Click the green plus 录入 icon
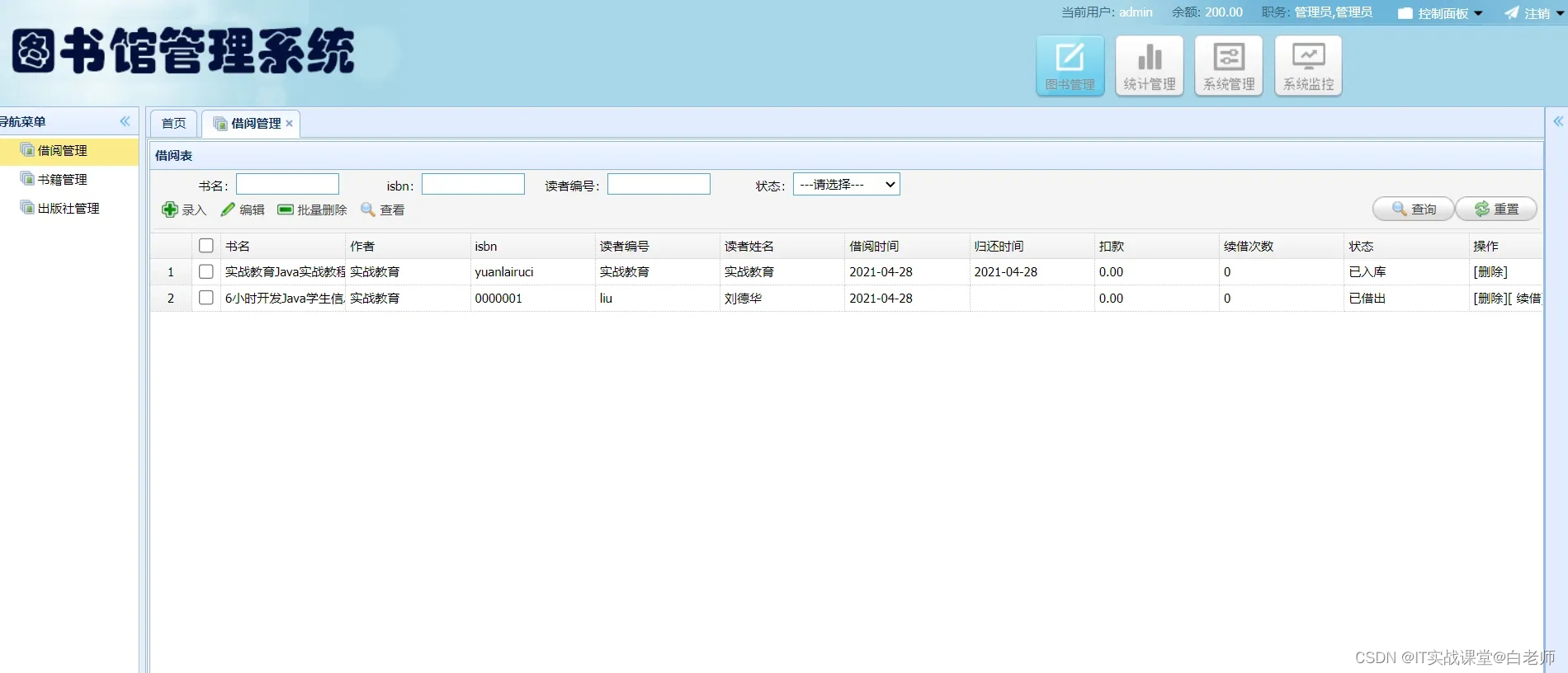 tap(170, 209)
